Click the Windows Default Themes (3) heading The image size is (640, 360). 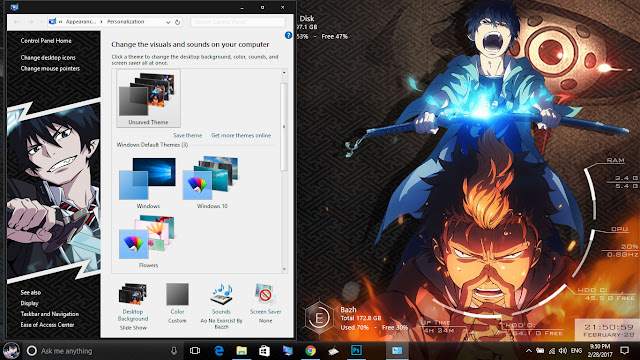pos(152,145)
